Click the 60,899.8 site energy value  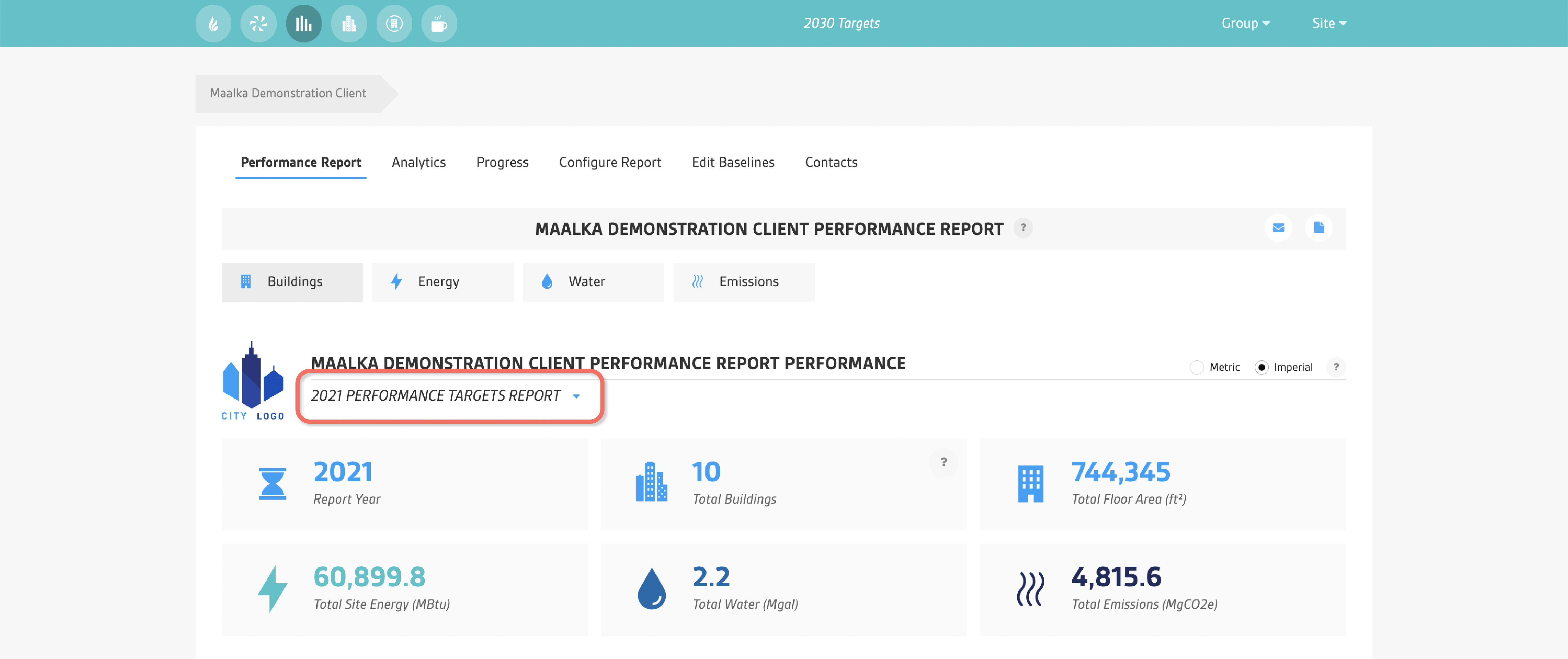point(370,577)
